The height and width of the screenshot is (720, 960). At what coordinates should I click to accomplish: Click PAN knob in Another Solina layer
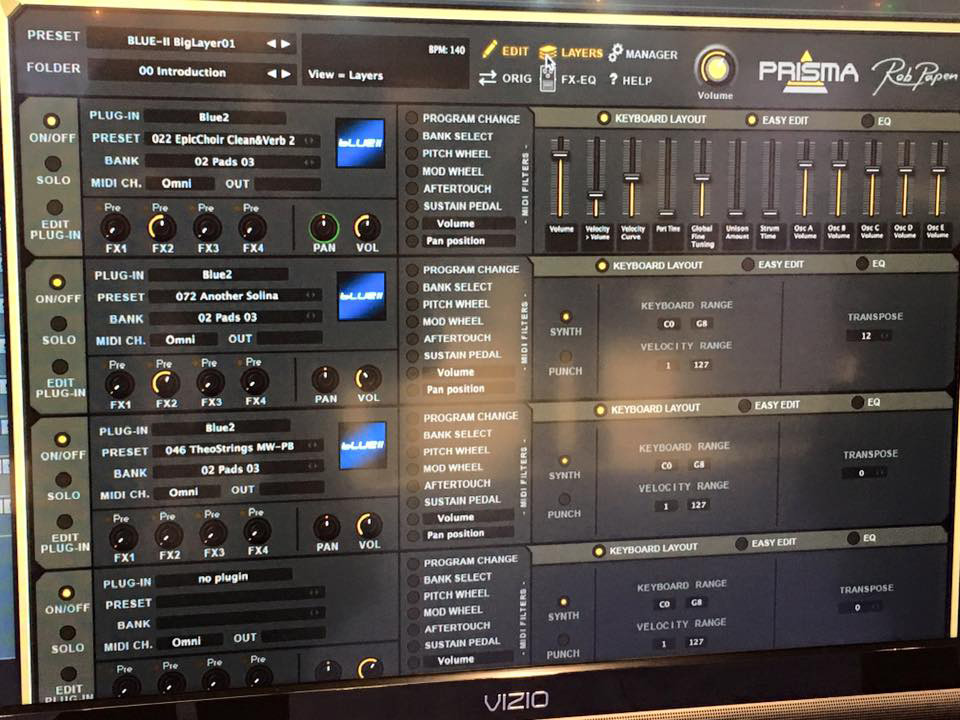[x=326, y=380]
